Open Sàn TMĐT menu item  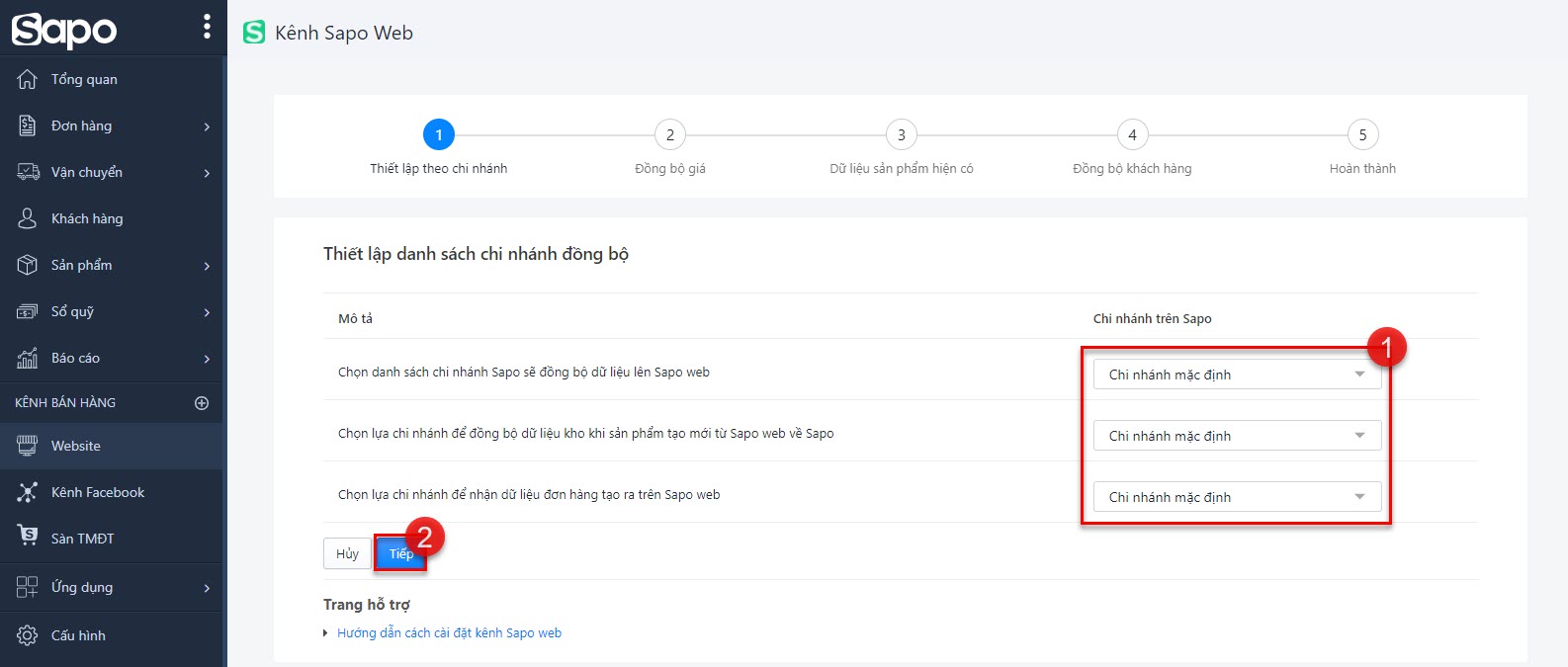click(112, 539)
